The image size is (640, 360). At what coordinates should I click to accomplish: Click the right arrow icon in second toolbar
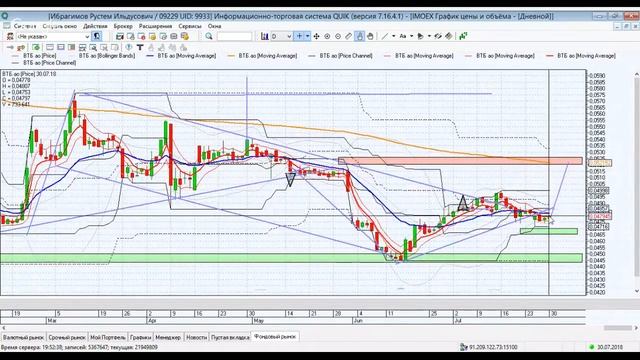click(10, 47)
